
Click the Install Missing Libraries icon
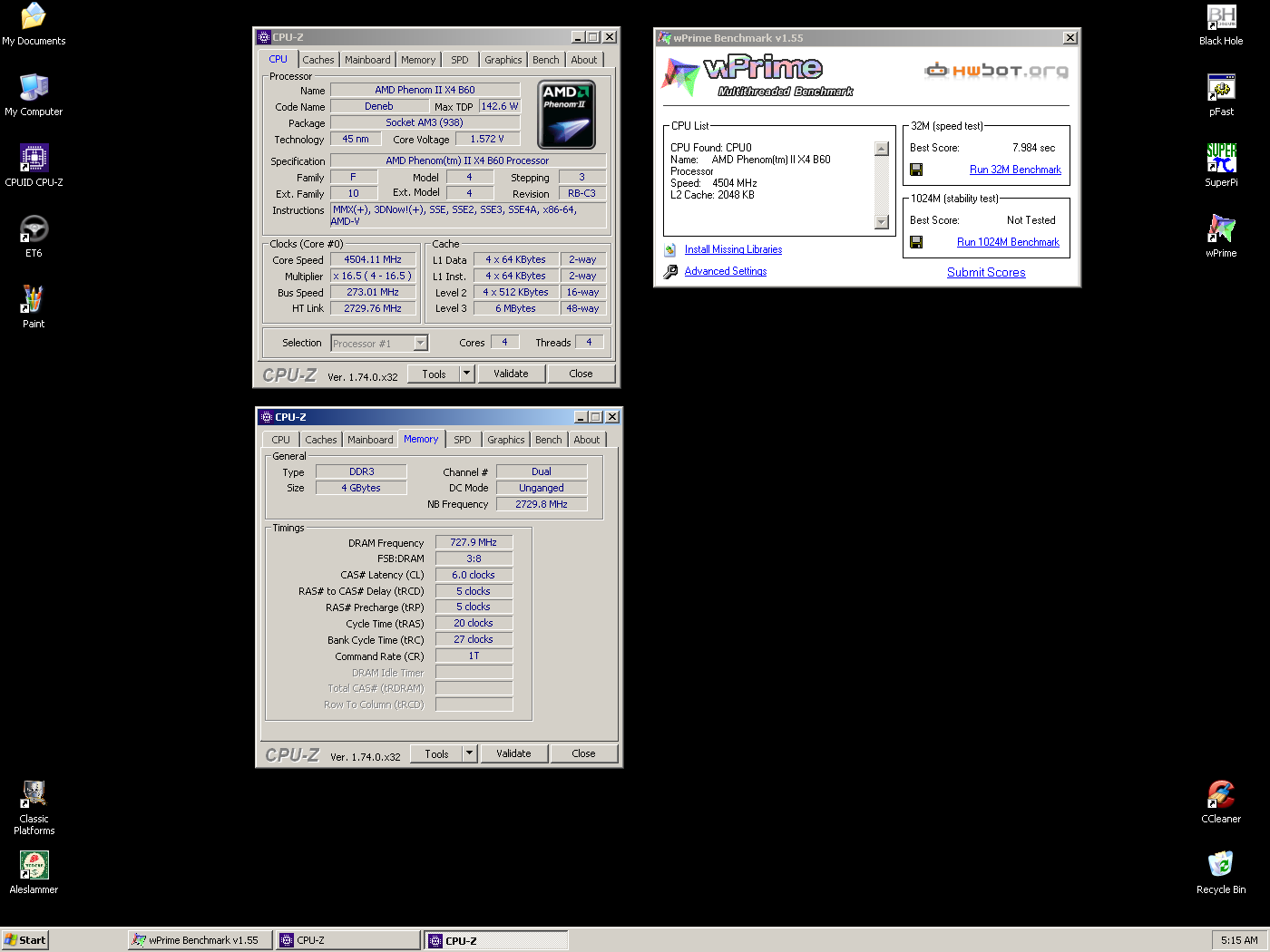pyautogui.click(x=669, y=249)
